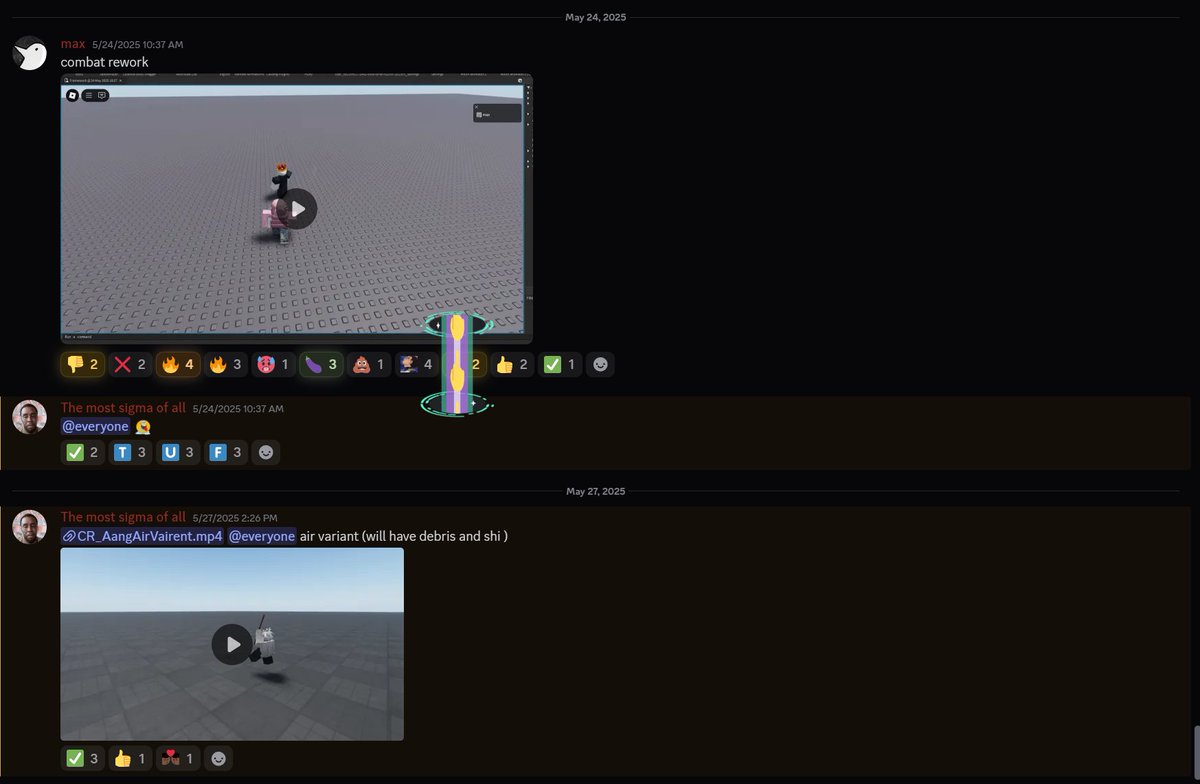Click the avatar beside the 10:37 AM @everyone message
This screenshot has width=1200, height=784.
[30, 417]
